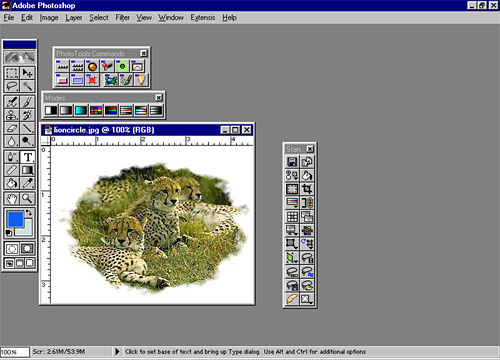Expand the status bar info arrow
Screen dimensions: 500x360
(x=117, y=351)
